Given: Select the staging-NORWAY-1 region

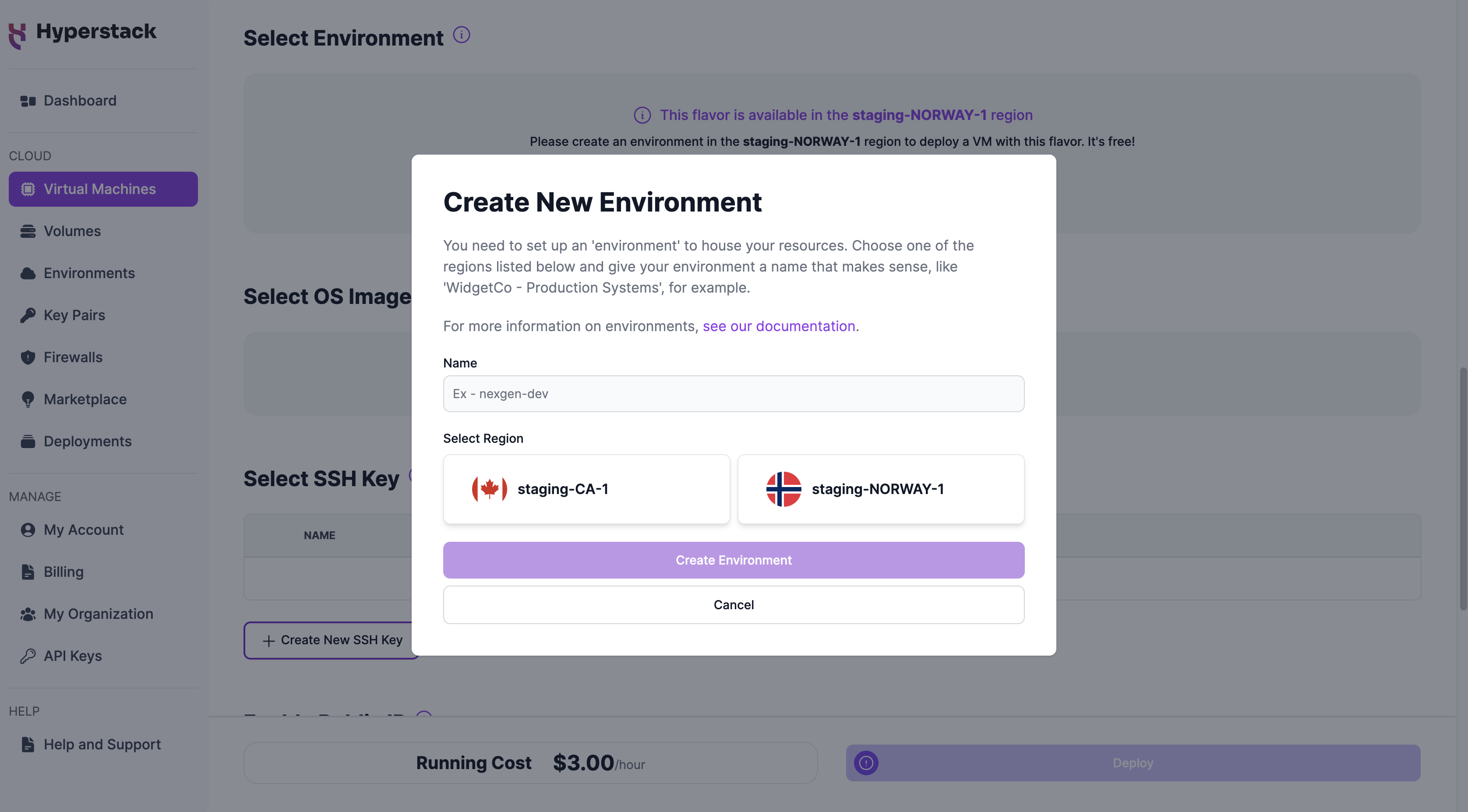Looking at the screenshot, I should (880, 489).
